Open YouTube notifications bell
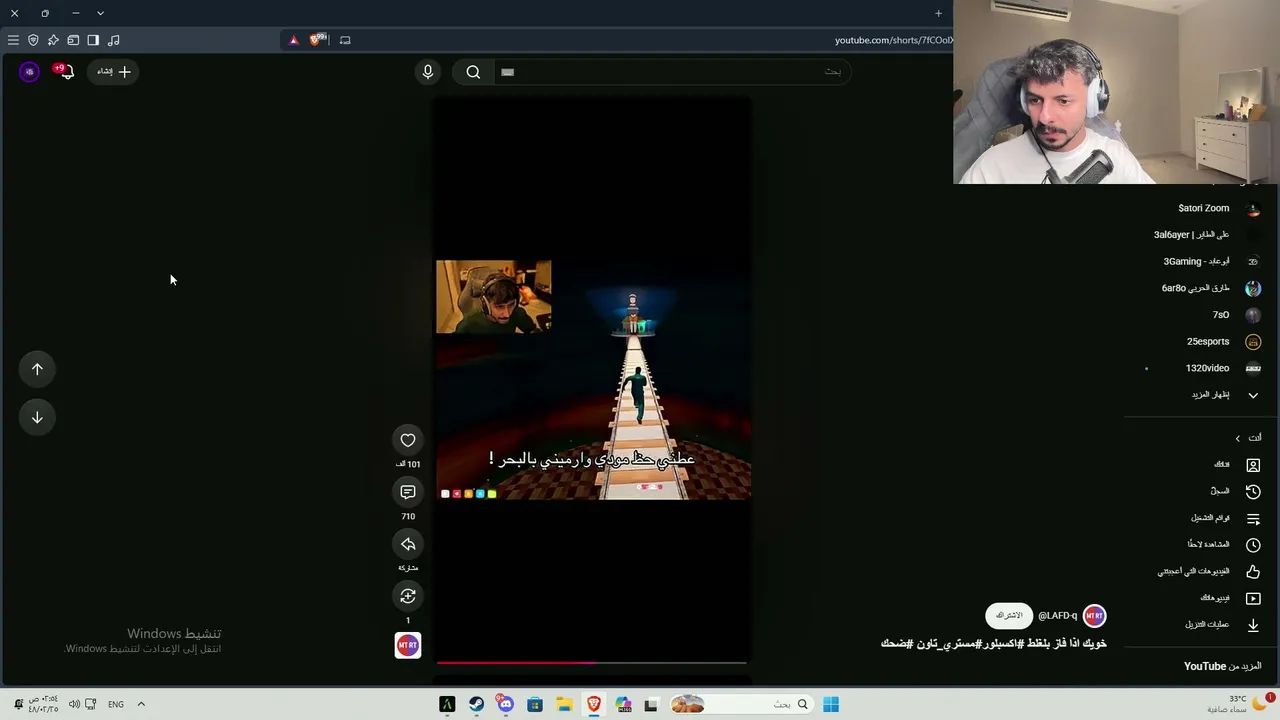The image size is (1280, 720). (x=67, y=71)
